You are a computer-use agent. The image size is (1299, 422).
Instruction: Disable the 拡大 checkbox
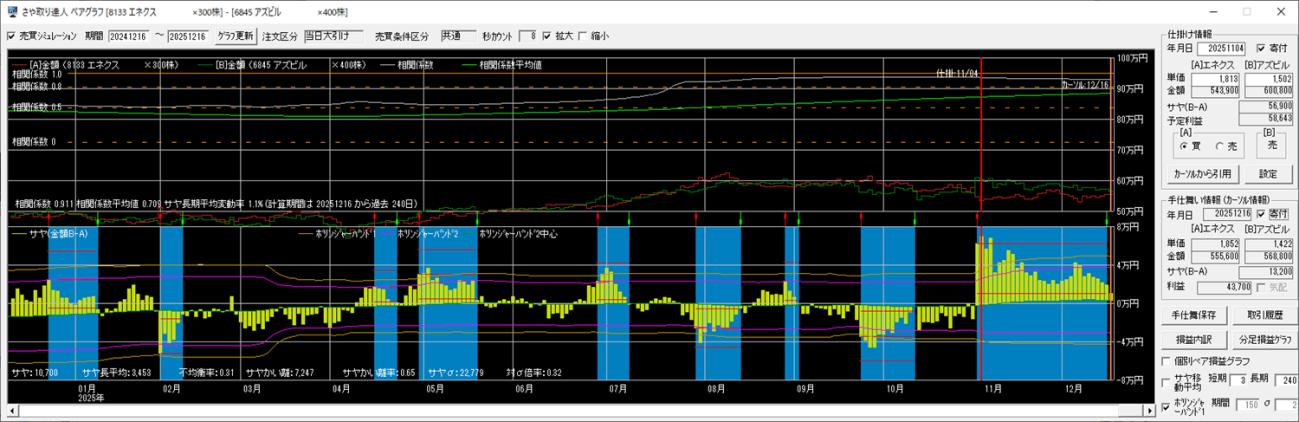click(x=547, y=36)
